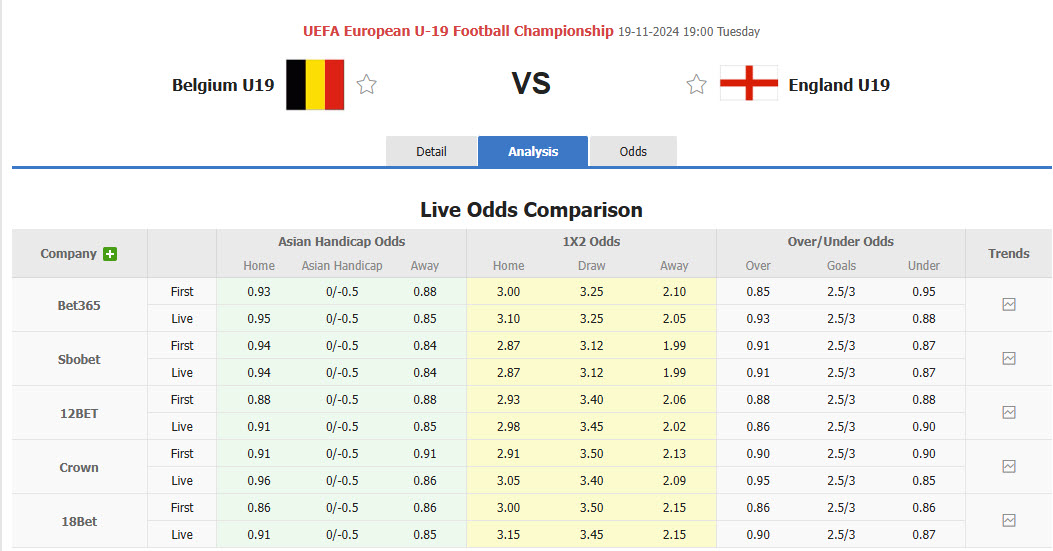Favorite Belgium U19 with the star icon
Viewport: 1053px width, 551px height.
[367, 85]
